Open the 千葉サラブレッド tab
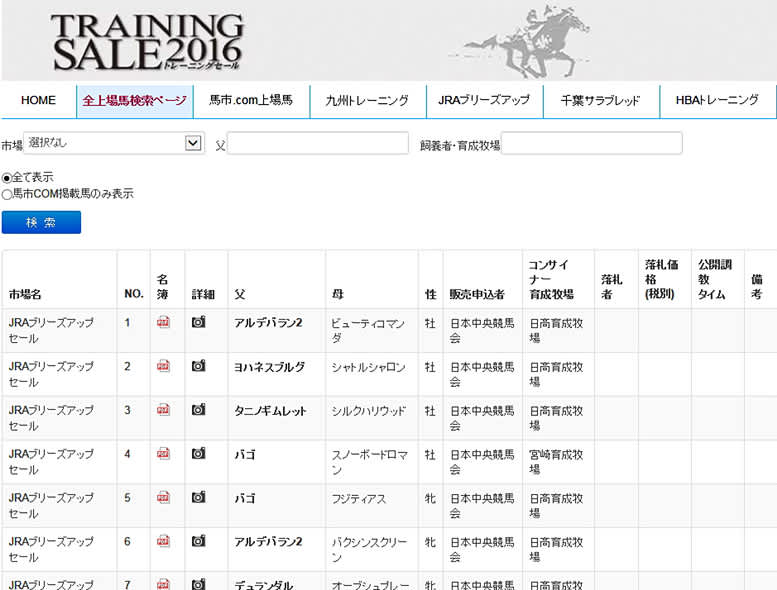 point(601,101)
